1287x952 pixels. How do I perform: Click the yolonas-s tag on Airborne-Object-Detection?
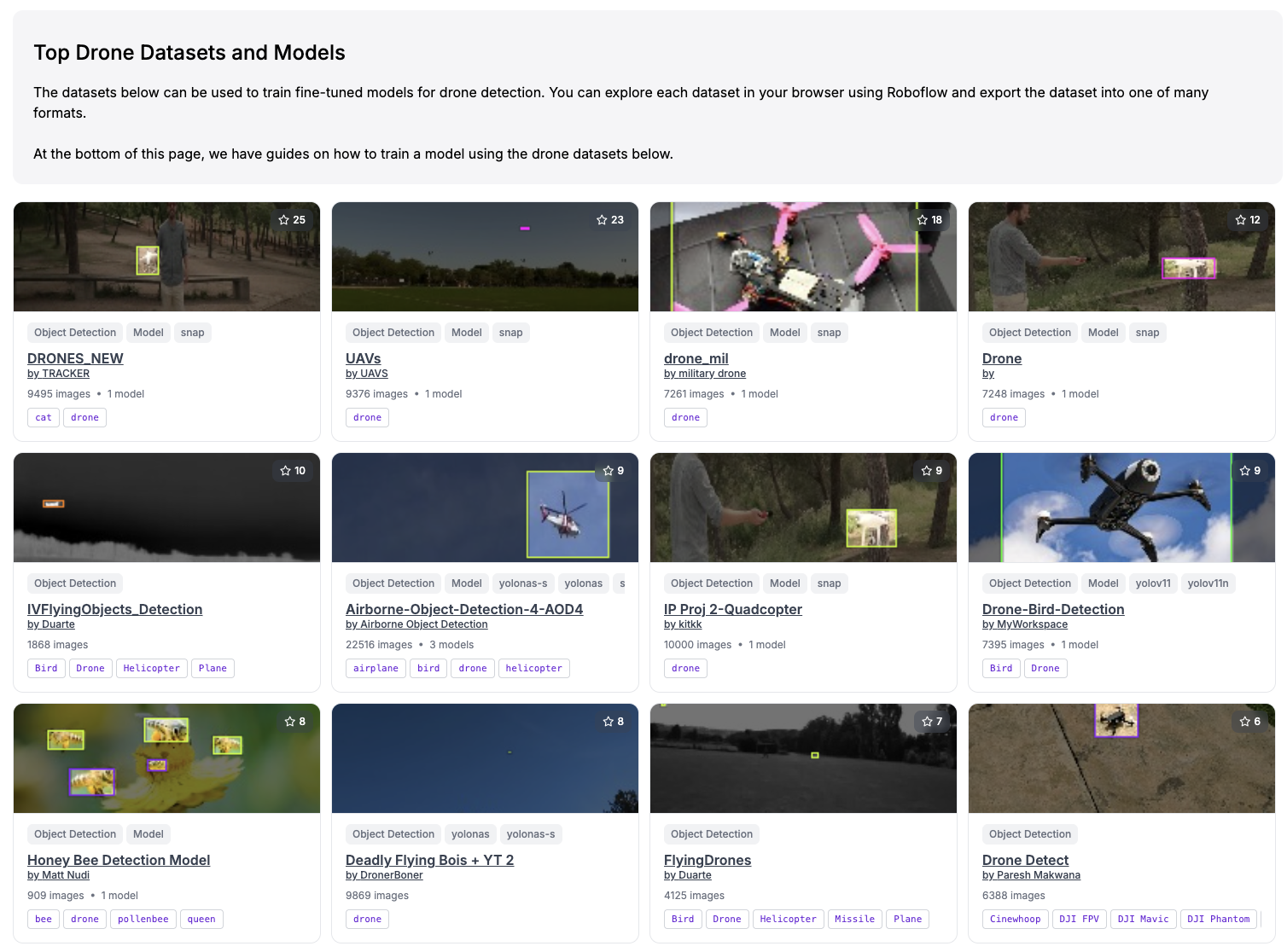(523, 583)
